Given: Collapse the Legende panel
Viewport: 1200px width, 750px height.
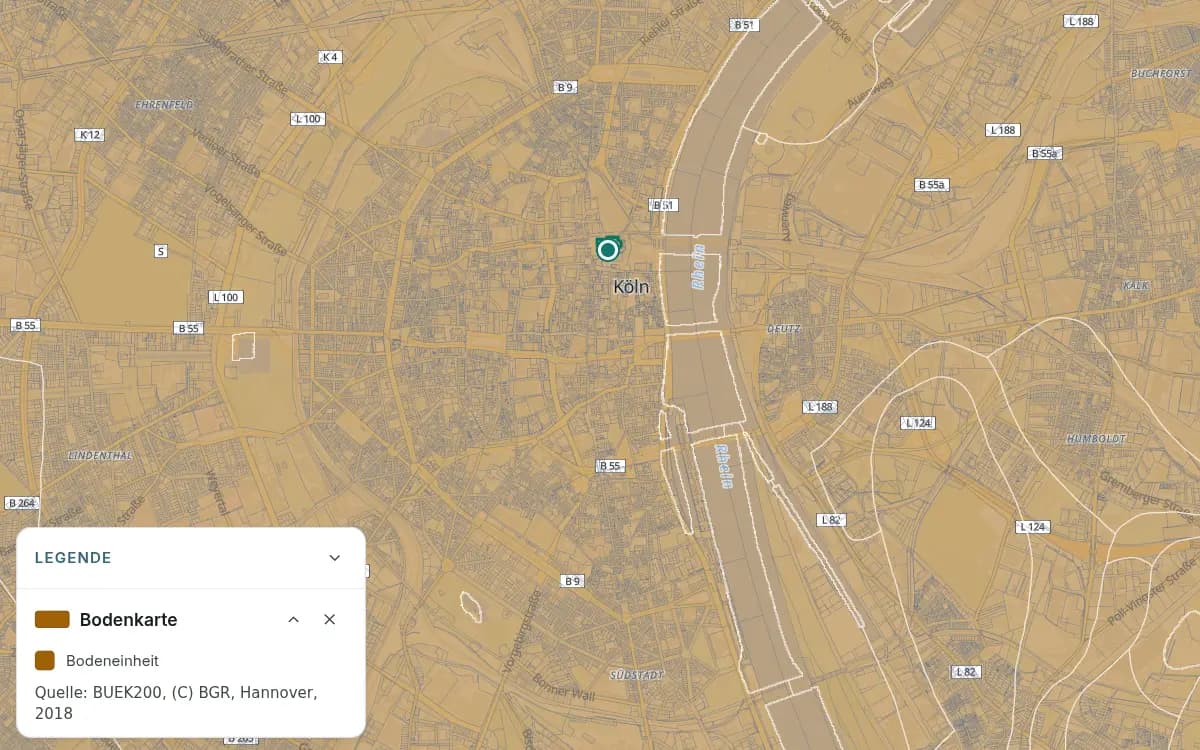Looking at the screenshot, I should click(x=335, y=558).
